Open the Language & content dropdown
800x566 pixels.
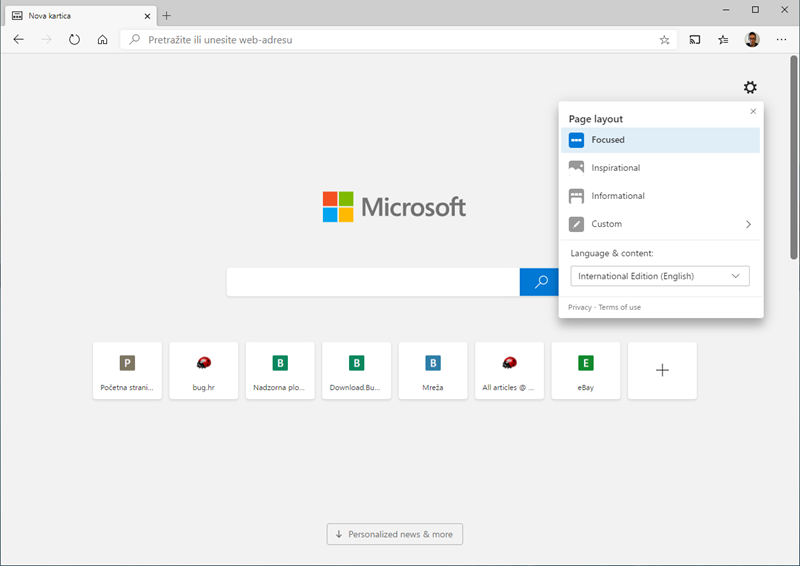pos(659,276)
